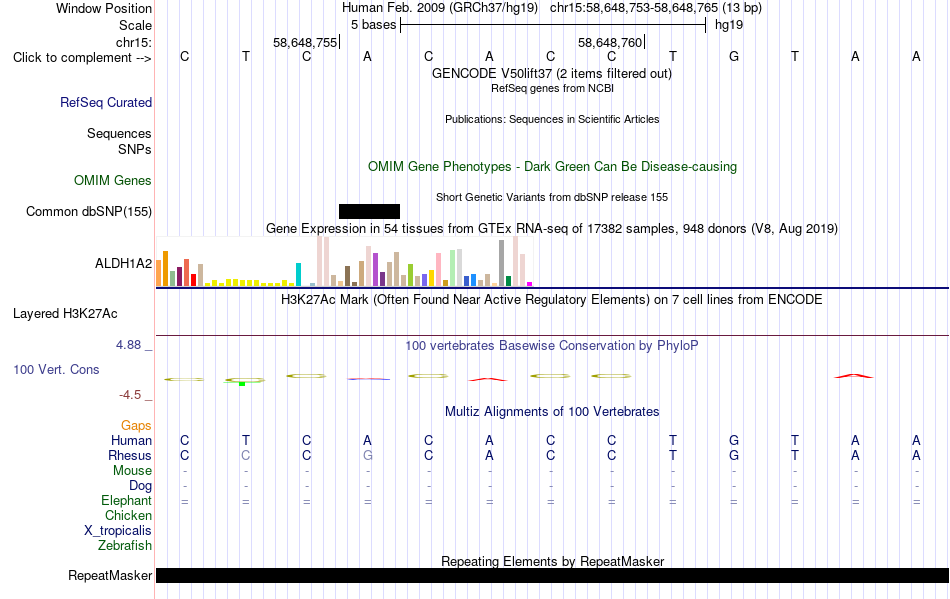Open the OMIM Genes track label

[113, 180]
